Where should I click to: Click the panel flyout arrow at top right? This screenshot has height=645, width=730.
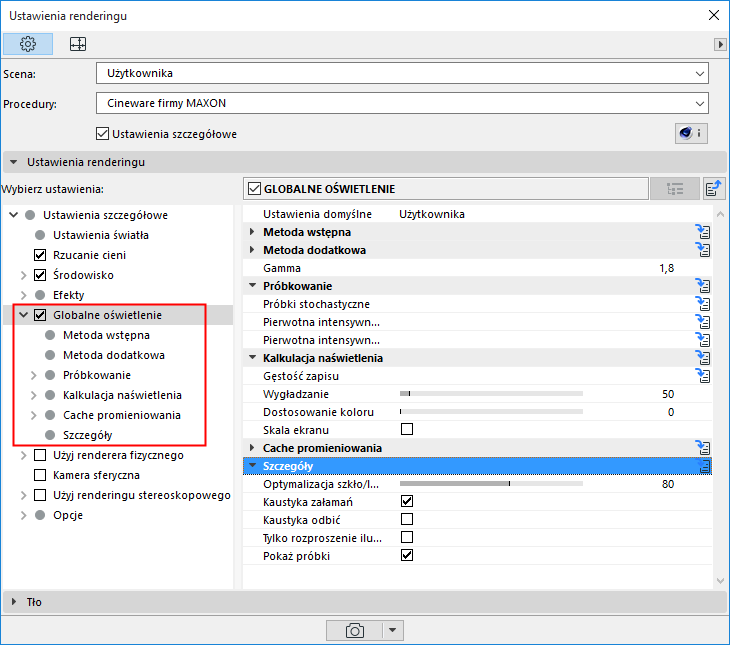(x=720, y=44)
